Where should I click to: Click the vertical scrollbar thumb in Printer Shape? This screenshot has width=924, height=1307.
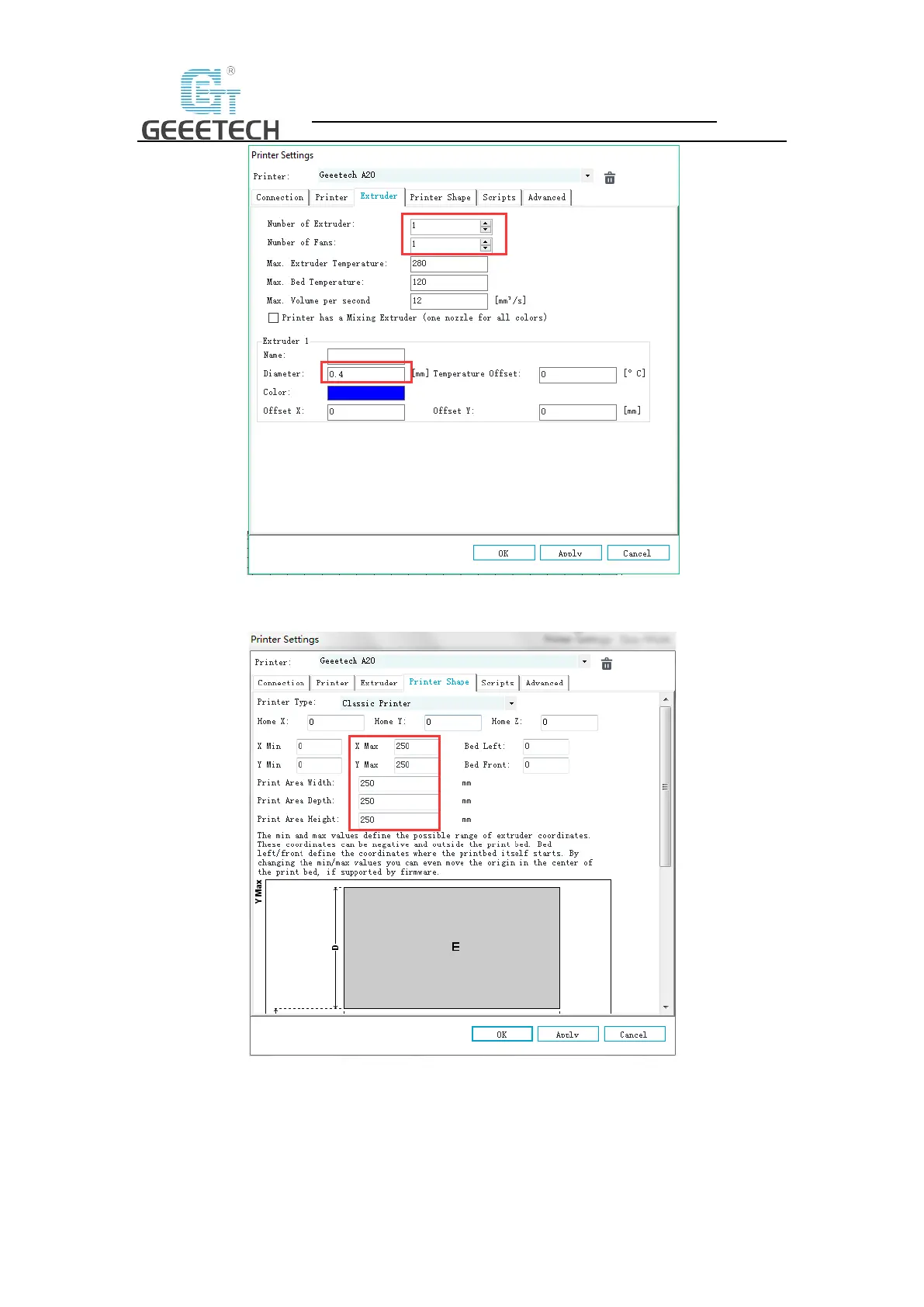666,786
